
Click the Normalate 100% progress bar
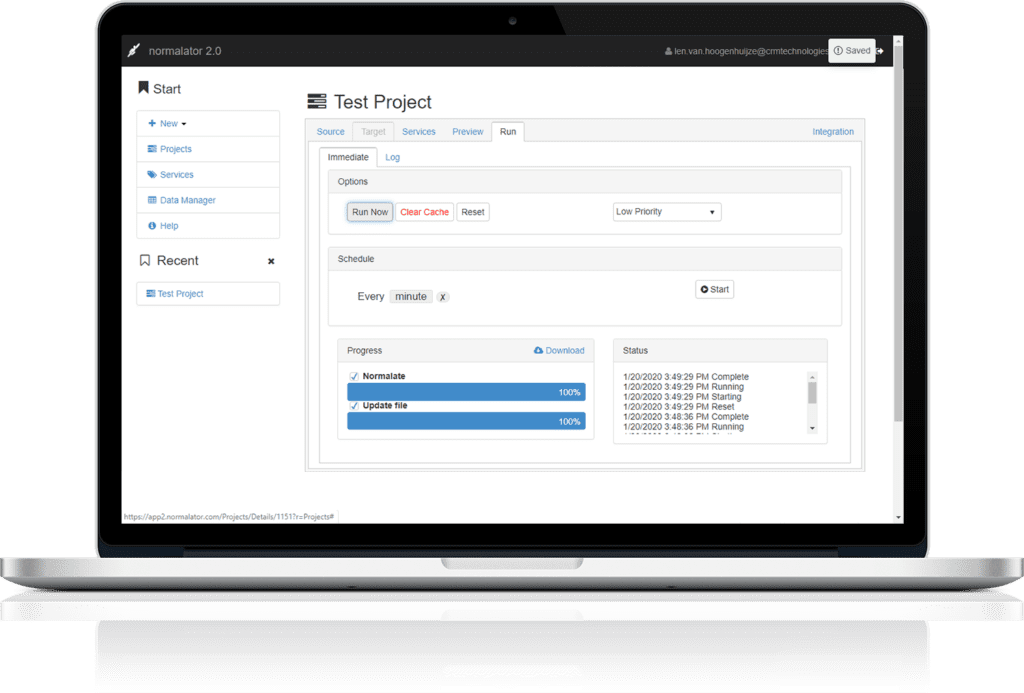point(465,391)
